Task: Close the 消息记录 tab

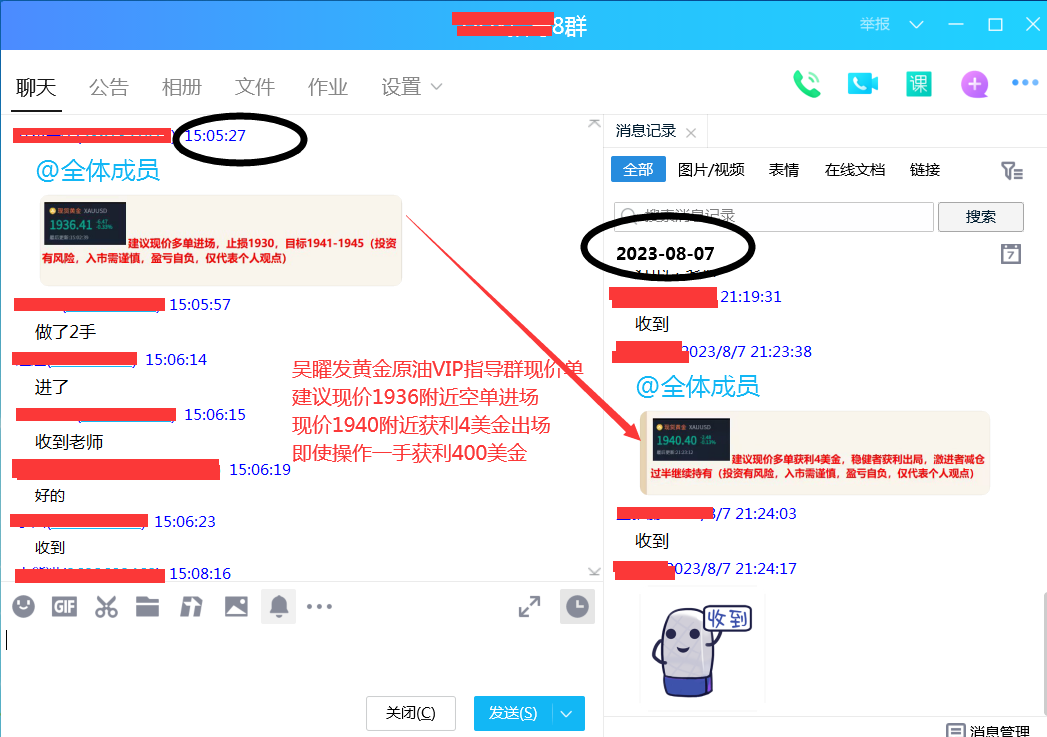Action: [x=691, y=133]
